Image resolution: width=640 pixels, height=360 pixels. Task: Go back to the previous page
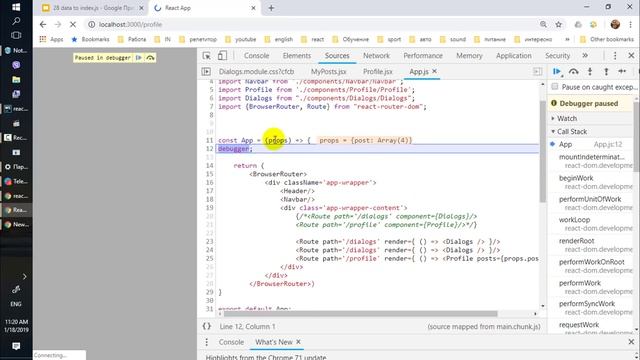(43, 24)
